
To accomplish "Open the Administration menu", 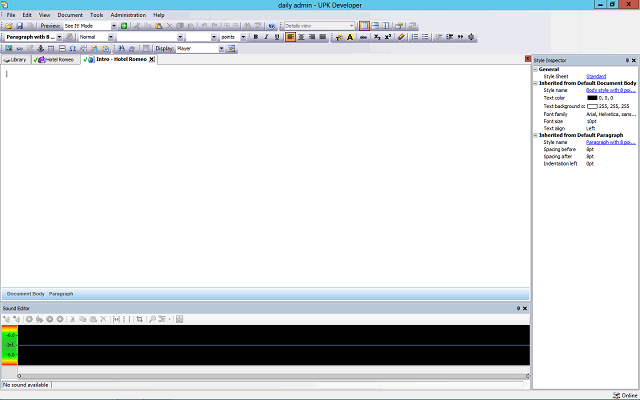I will click(128, 15).
